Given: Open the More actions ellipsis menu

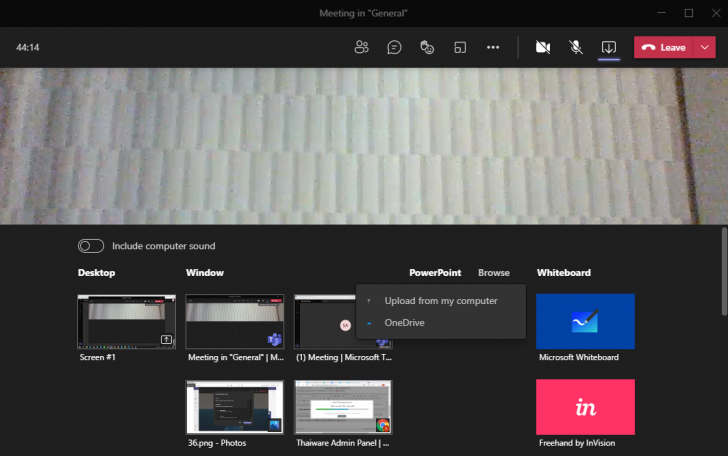Looking at the screenshot, I should click(493, 47).
